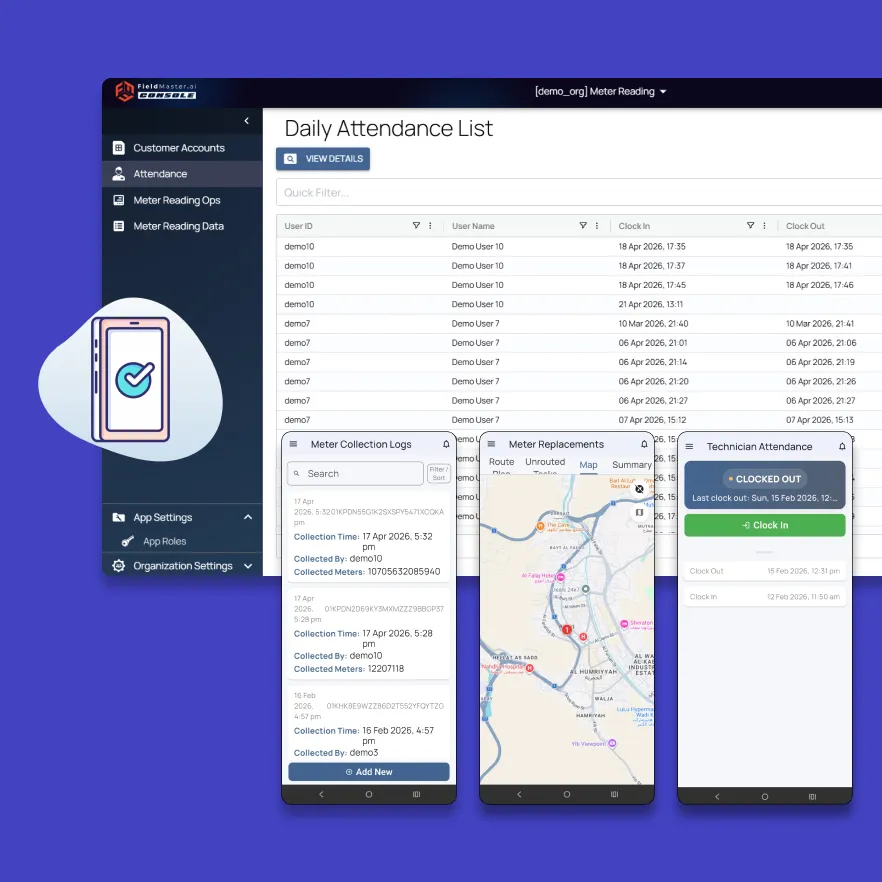Collapse the sidebar with the left chevron
This screenshot has width=882, height=882.
point(246,121)
